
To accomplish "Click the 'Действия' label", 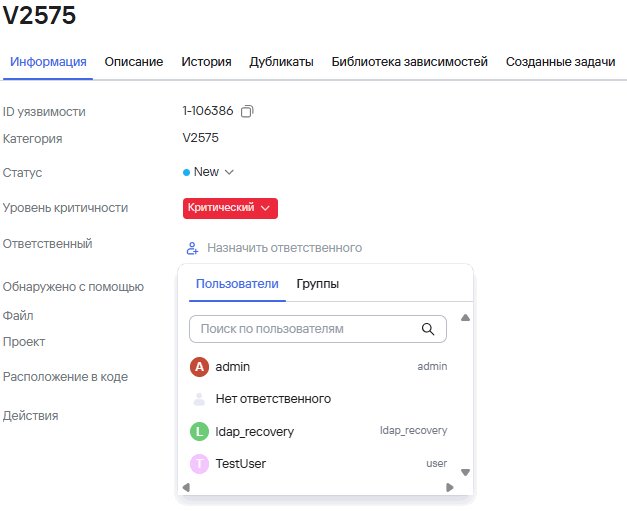I will tap(30, 416).
